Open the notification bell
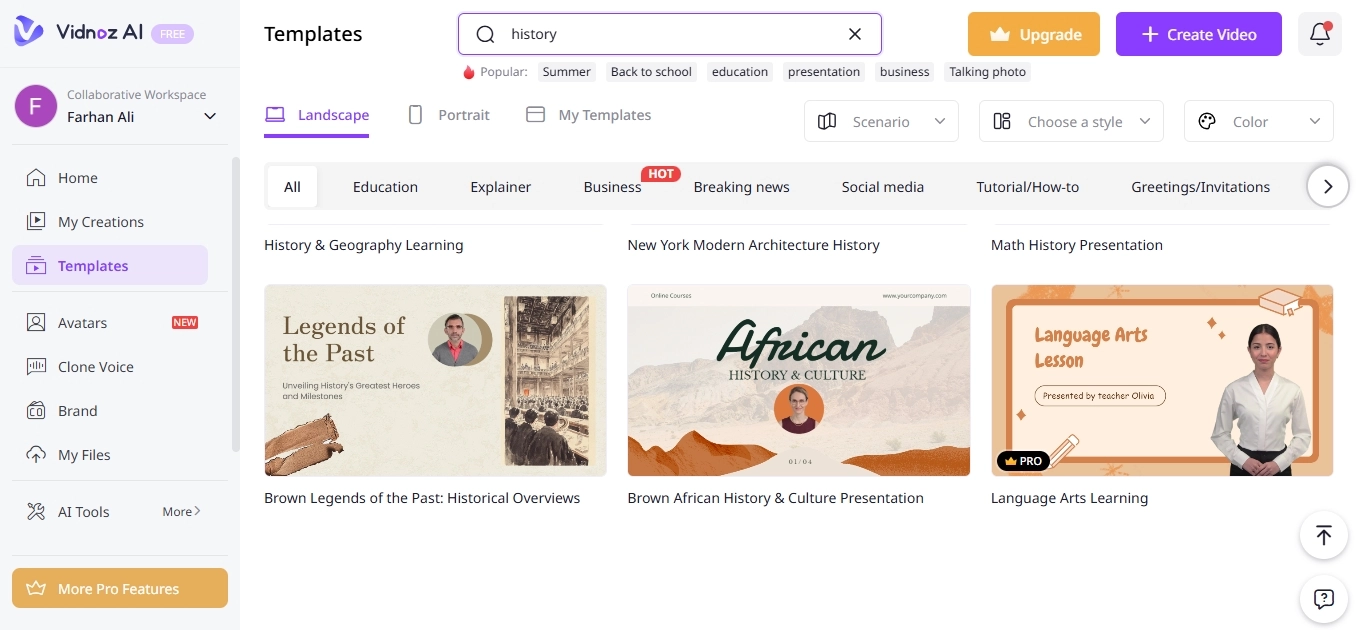The image size is (1356, 630). click(1320, 33)
